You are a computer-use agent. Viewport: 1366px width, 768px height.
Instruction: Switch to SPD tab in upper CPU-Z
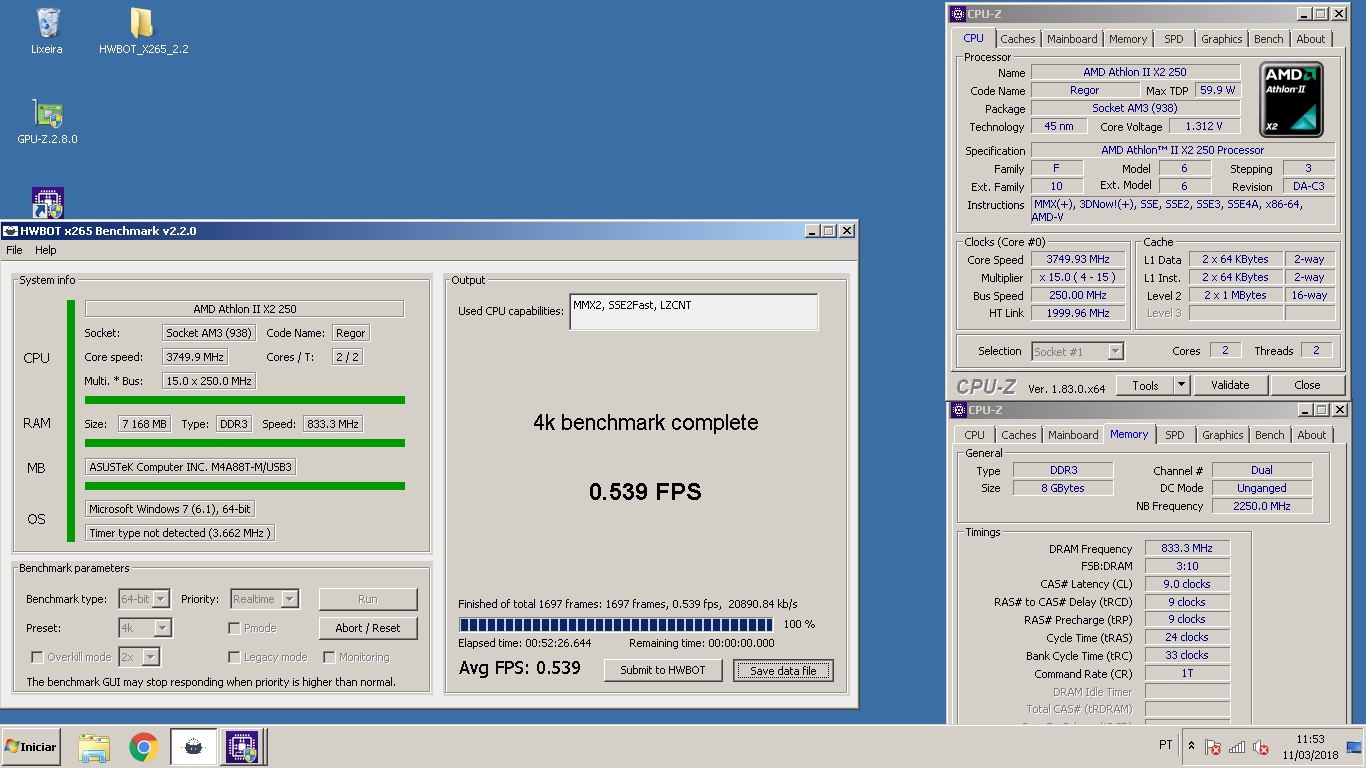pos(1174,39)
